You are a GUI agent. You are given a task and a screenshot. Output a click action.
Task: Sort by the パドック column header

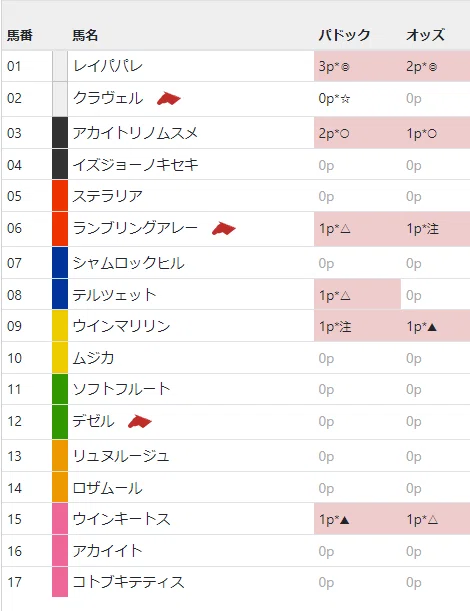344,35
